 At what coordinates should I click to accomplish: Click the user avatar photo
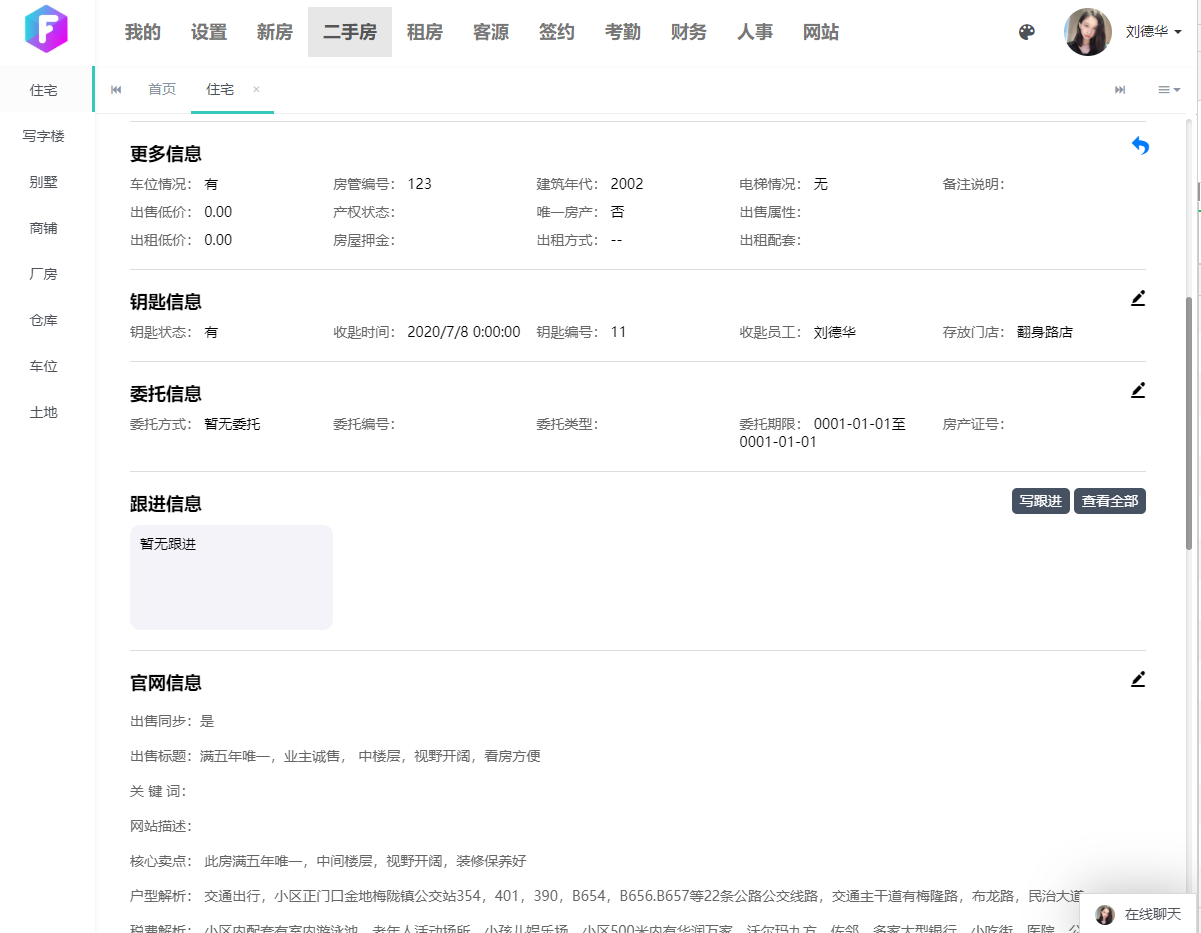1088,32
